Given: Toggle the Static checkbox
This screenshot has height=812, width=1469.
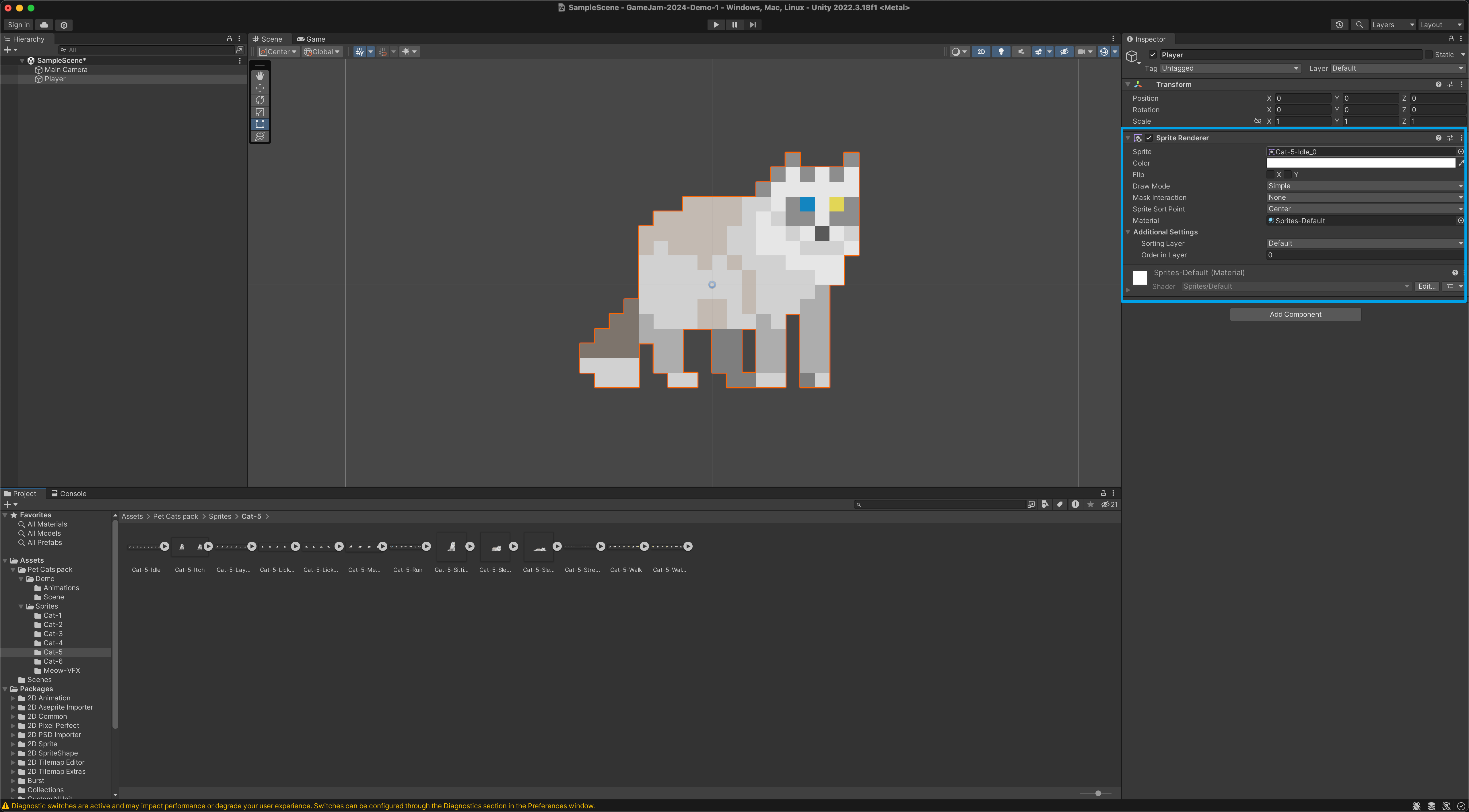Looking at the screenshot, I should [x=1429, y=55].
